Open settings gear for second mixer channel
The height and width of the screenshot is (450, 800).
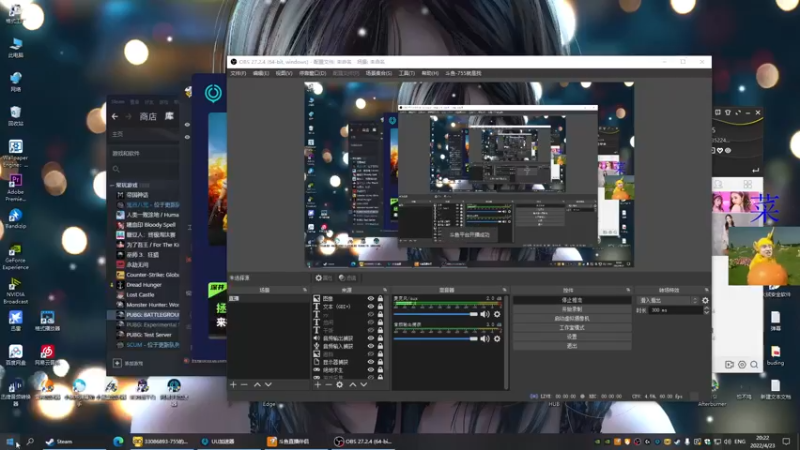tap(497, 339)
